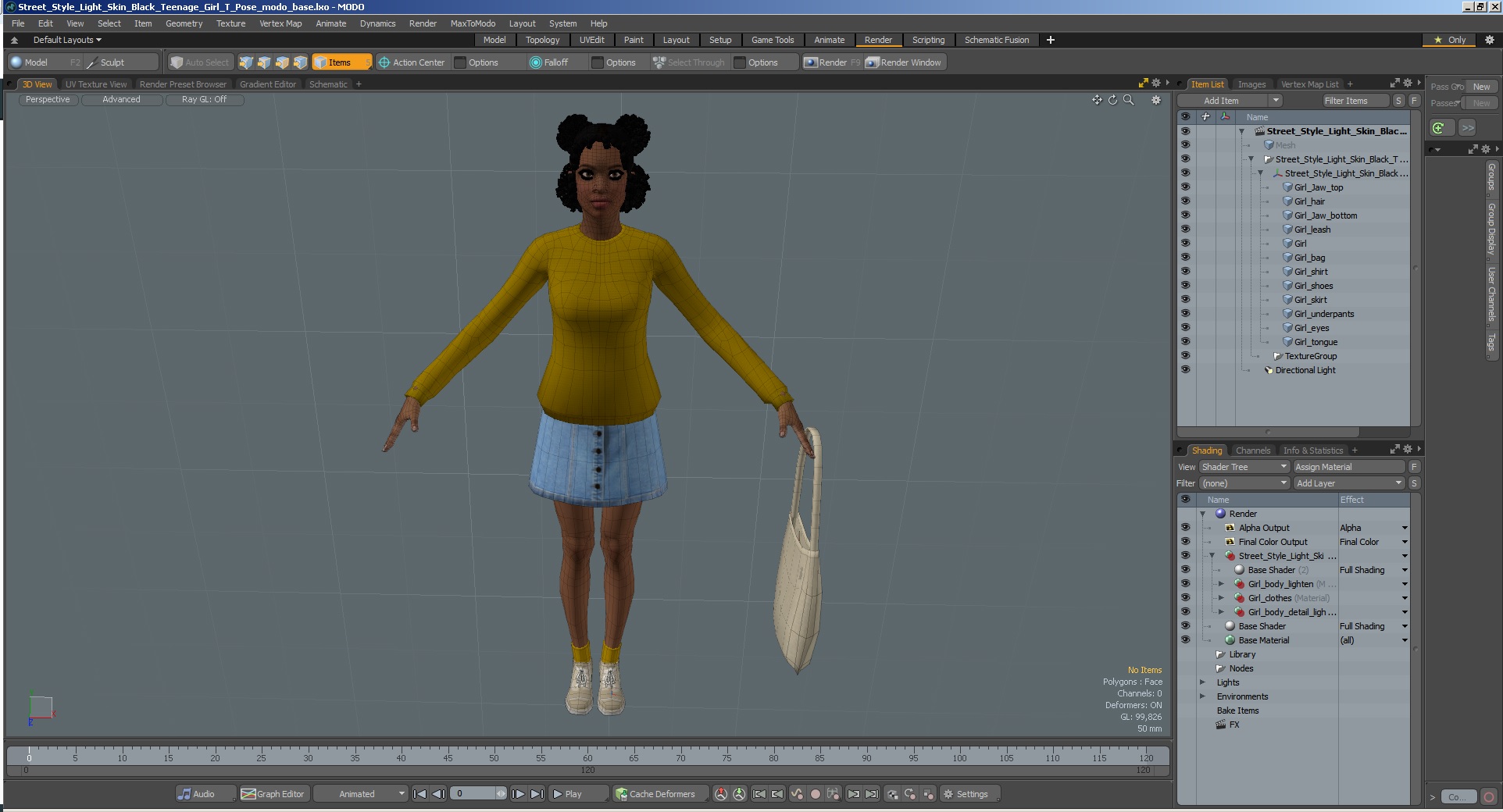Open the Render Window
The width and height of the screenshot is (1503, 812).
coord(905,62)
